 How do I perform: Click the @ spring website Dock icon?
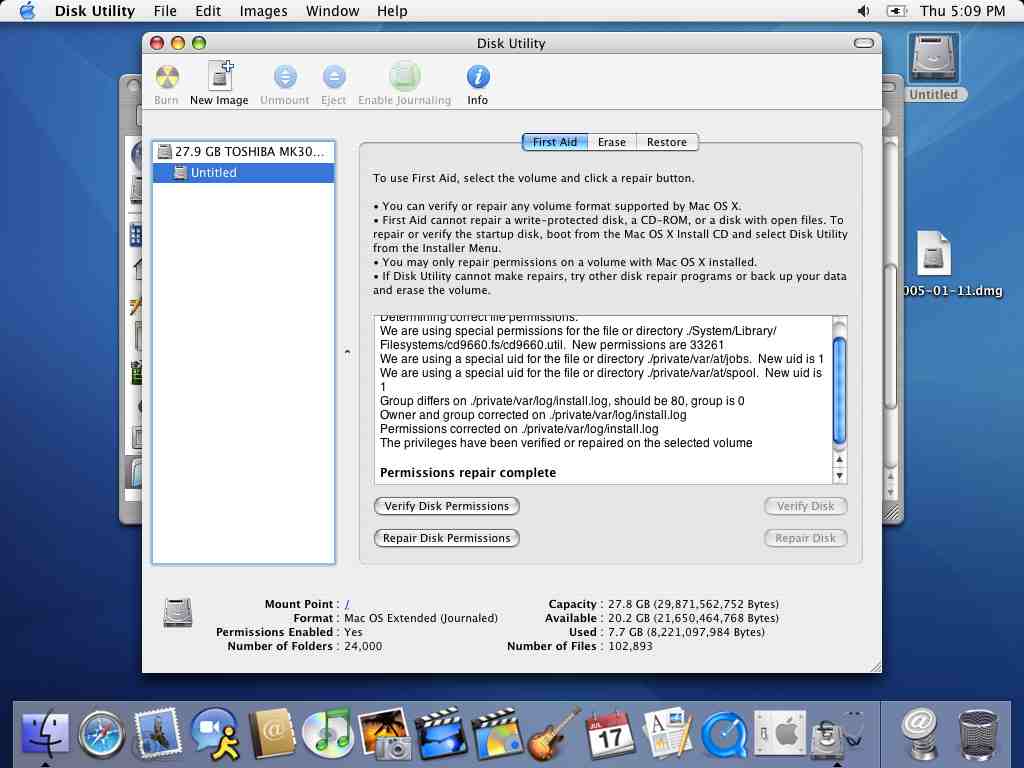coord(920,734)
